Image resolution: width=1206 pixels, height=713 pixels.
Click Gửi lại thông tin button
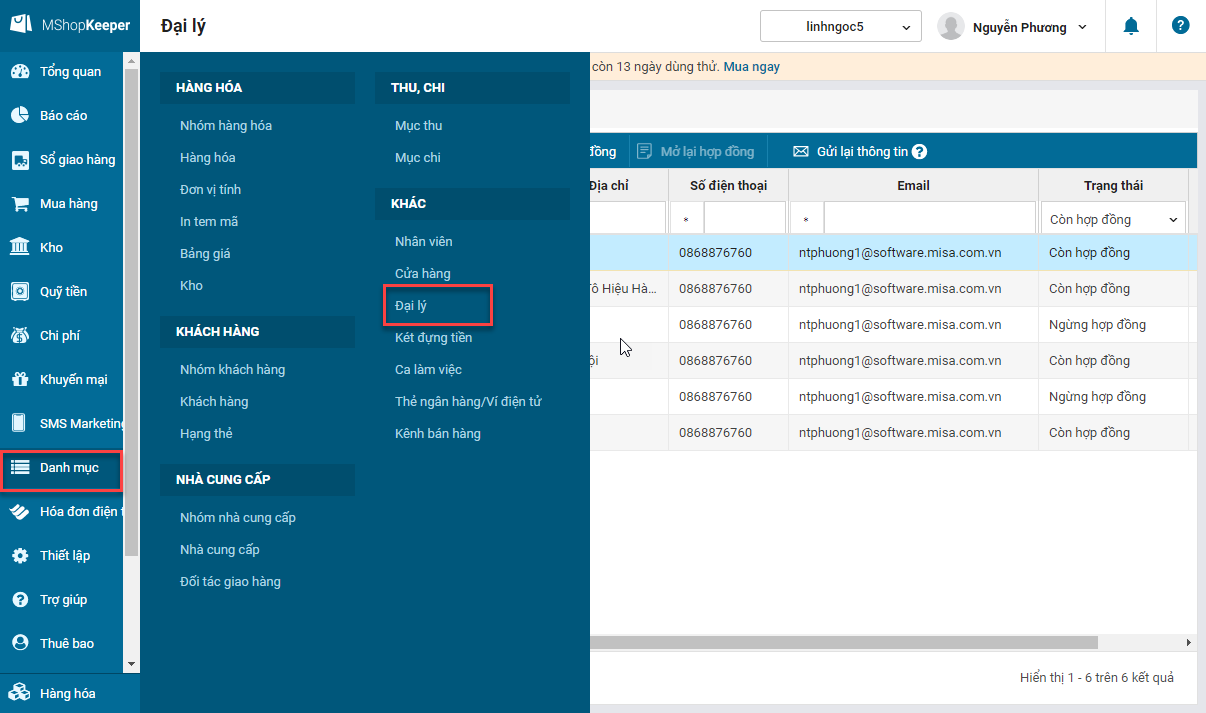click(x=860, y=152)
